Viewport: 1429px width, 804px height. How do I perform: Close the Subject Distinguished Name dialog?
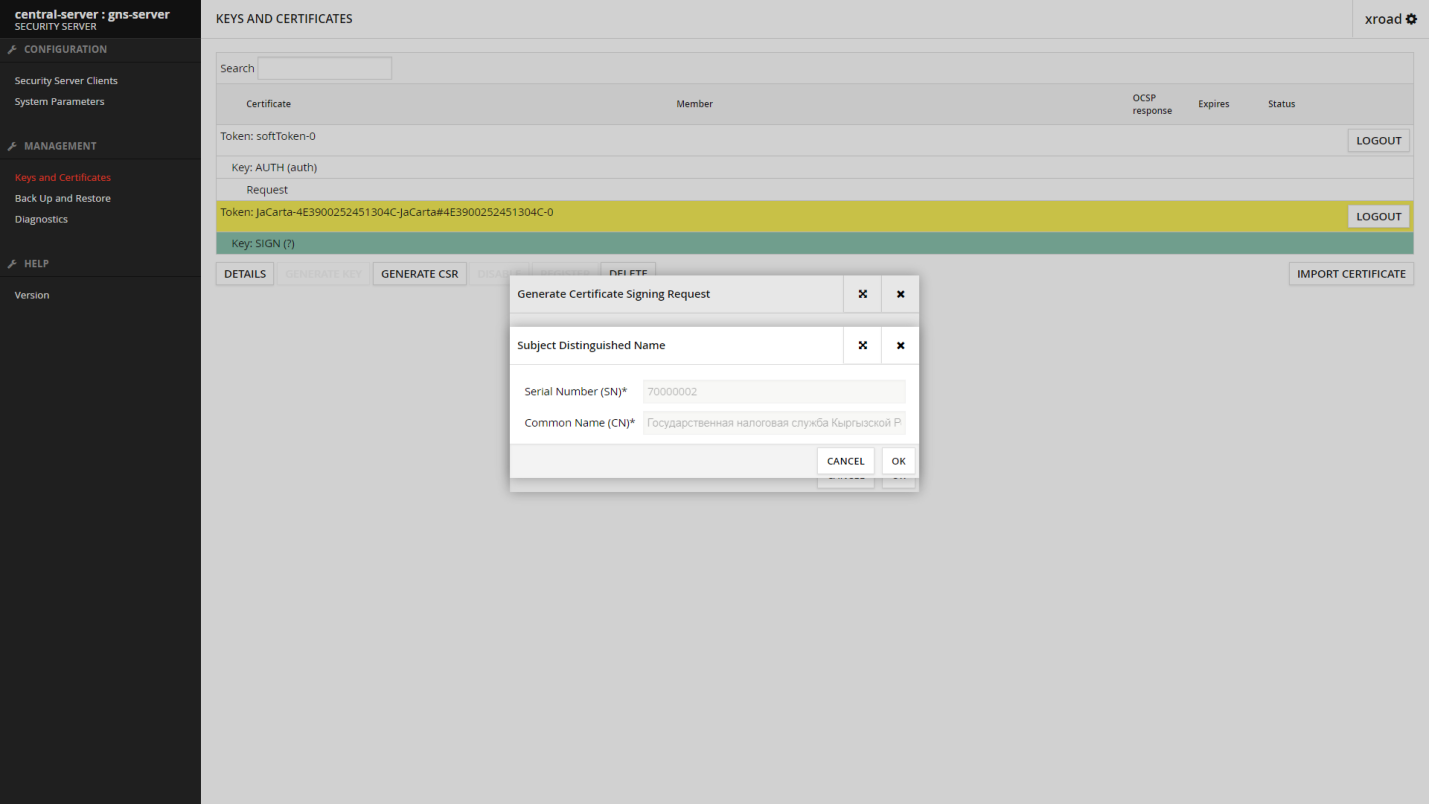900,345
